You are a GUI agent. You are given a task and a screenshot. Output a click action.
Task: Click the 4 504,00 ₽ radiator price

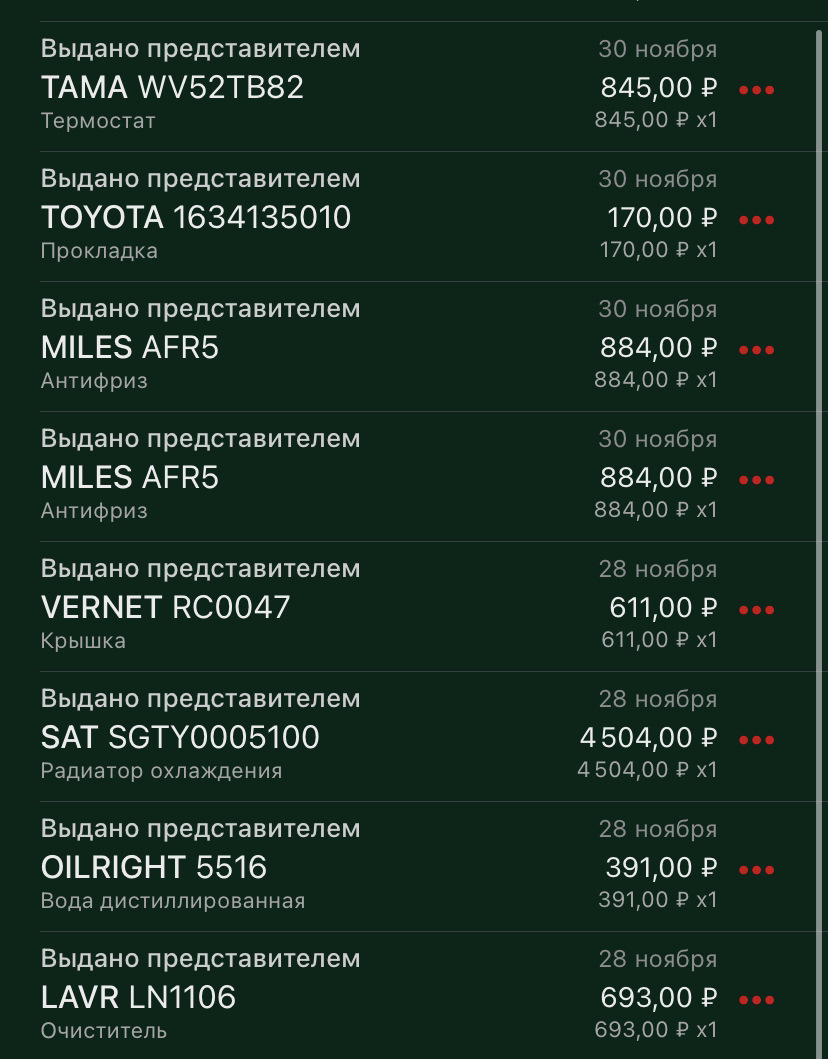click(649, 738)
